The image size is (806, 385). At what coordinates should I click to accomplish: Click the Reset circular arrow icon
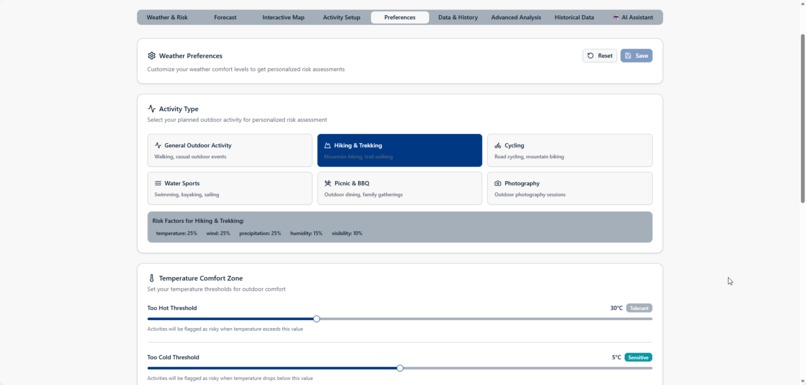590,56
